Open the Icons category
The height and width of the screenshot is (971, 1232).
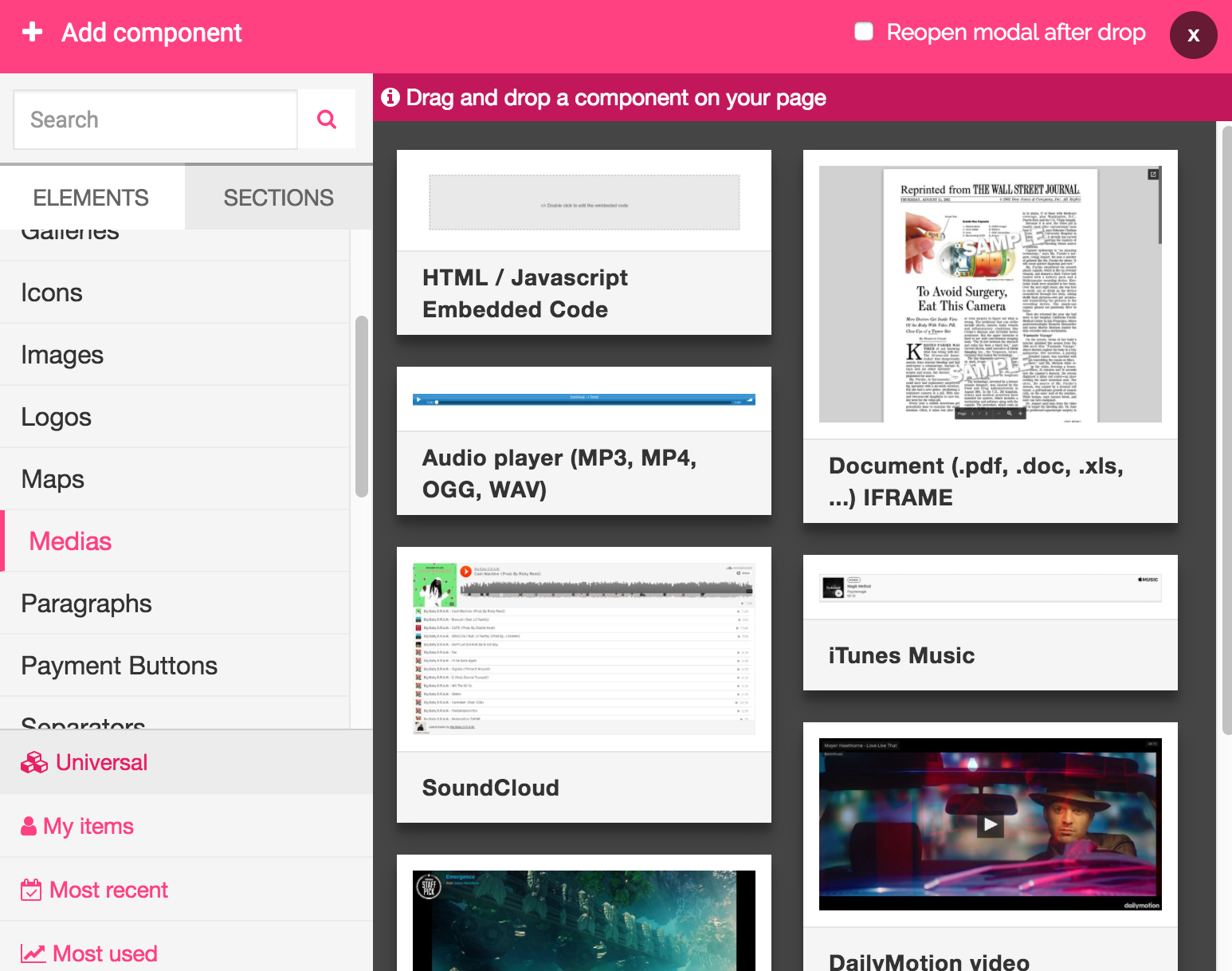pos(52,293)
